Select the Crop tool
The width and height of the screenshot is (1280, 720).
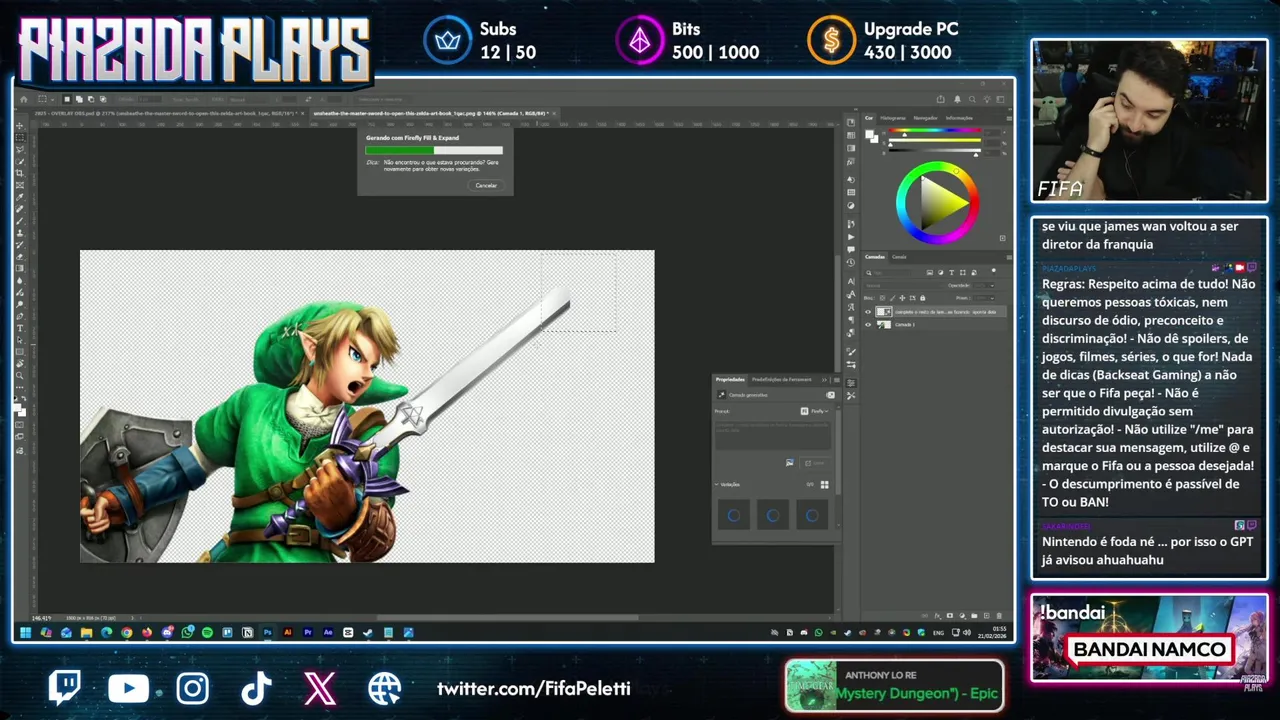(20, 173)
